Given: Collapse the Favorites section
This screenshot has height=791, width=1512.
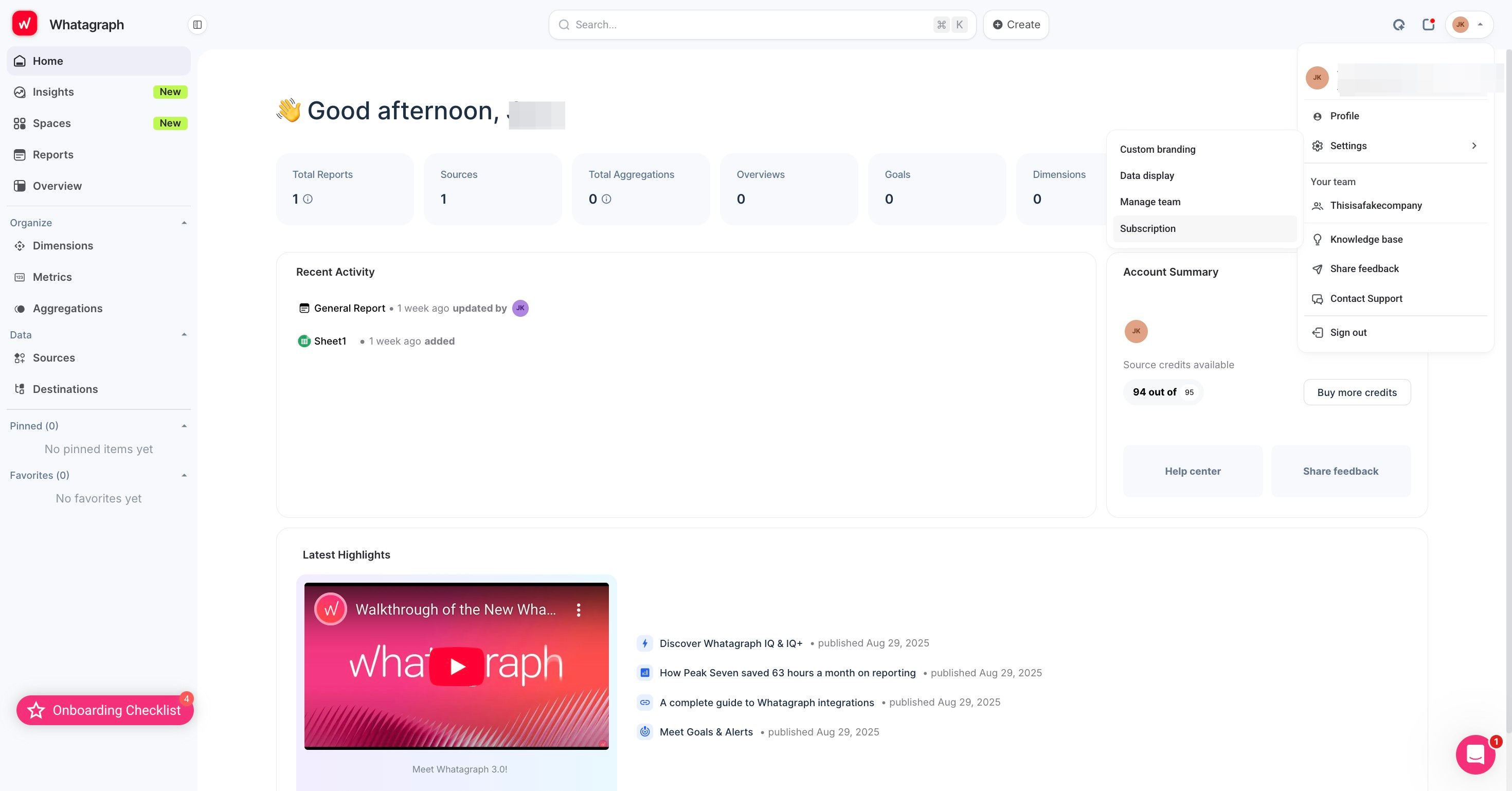Looking at the screenshot, I should (184, 475).
